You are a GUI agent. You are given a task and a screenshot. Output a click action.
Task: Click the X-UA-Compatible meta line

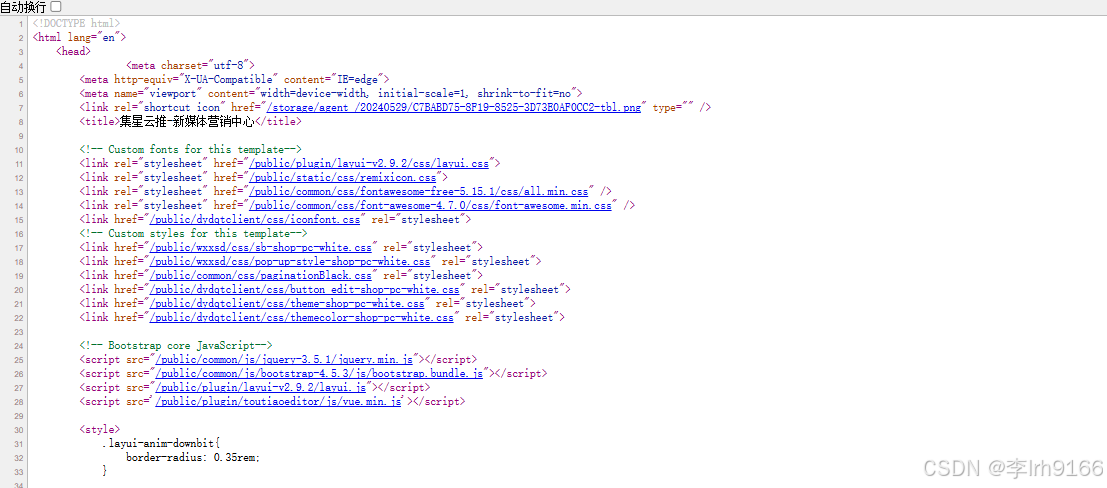click(234, 79)
